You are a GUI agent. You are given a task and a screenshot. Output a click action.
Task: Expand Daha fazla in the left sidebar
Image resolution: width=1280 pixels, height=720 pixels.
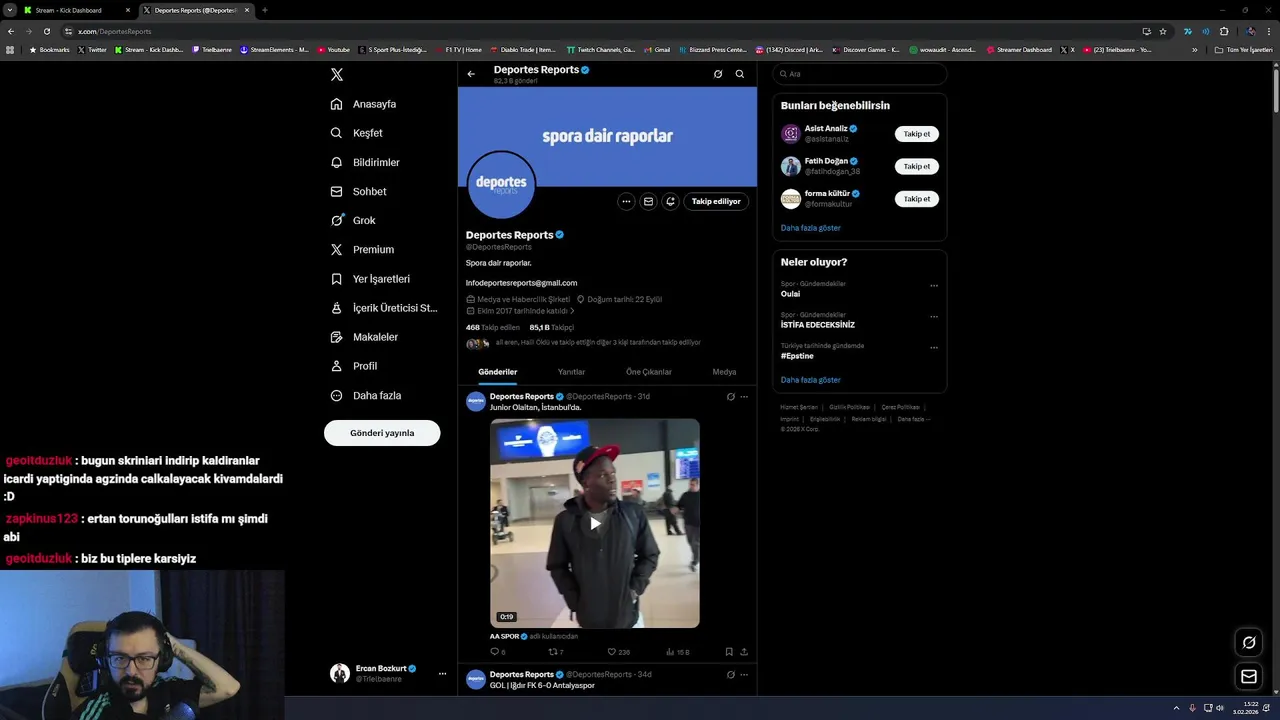pos(366,396)
